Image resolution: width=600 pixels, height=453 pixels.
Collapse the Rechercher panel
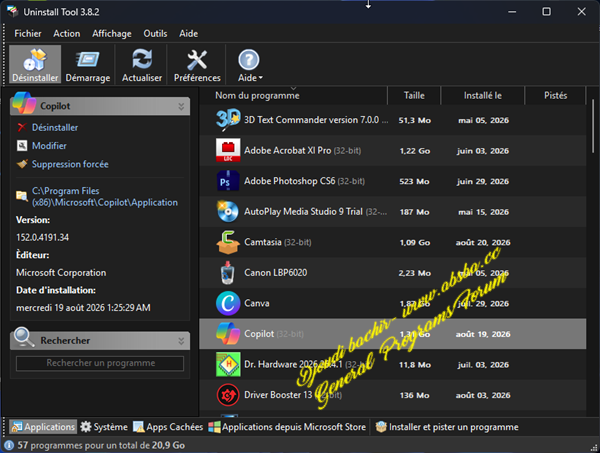coord(181,341)
